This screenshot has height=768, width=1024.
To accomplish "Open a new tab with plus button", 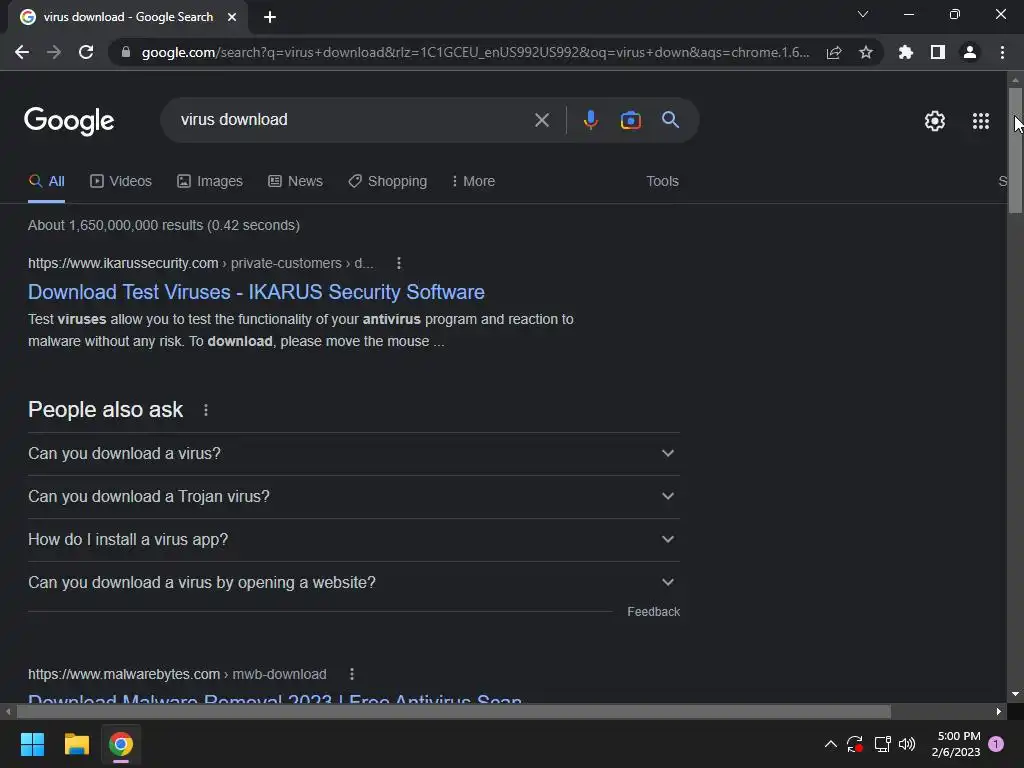I will (x=270, y=18).
